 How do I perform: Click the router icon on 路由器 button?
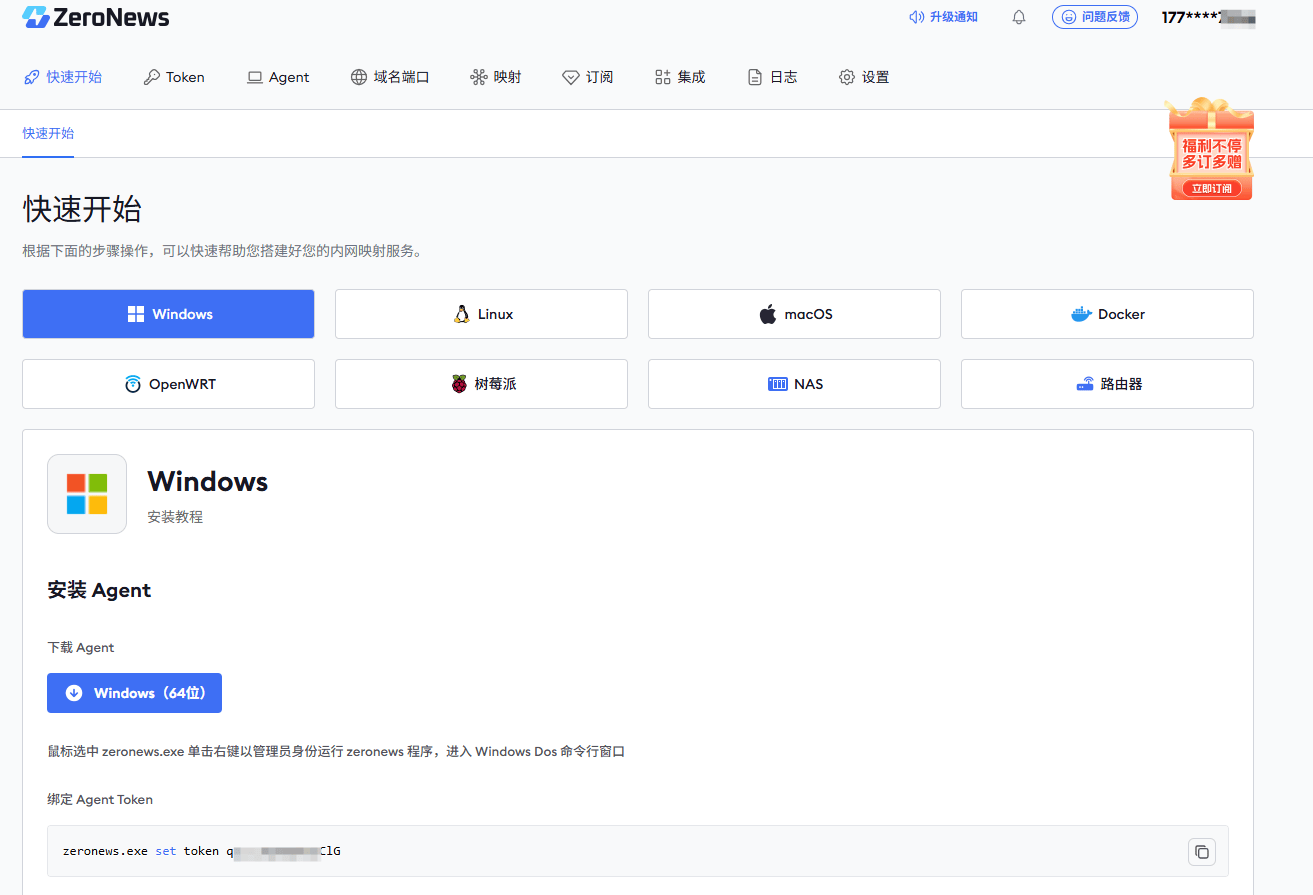pyautogui.click(x=1085, y=384)
